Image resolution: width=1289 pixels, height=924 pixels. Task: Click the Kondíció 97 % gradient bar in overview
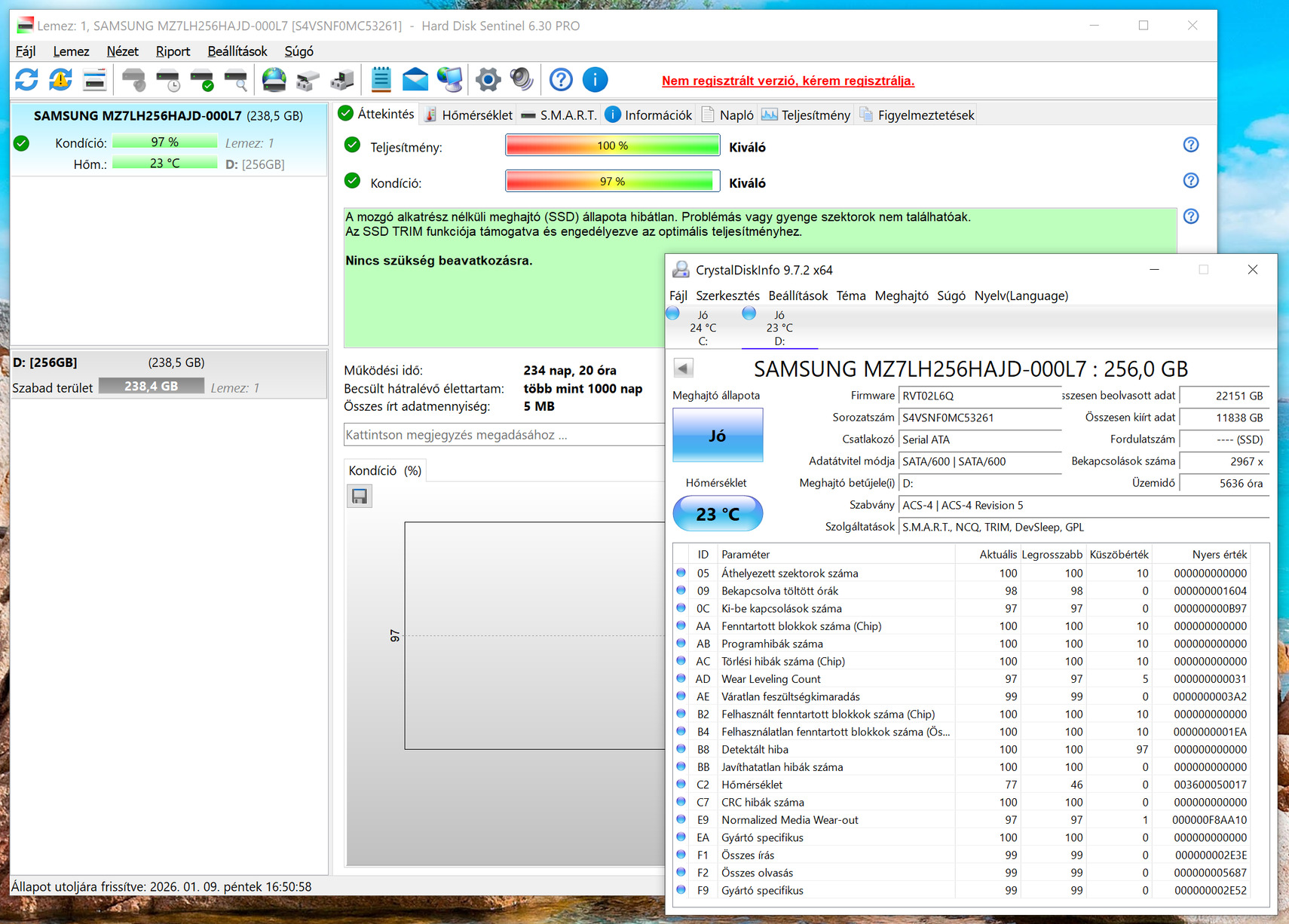click(x=612, y=182)
